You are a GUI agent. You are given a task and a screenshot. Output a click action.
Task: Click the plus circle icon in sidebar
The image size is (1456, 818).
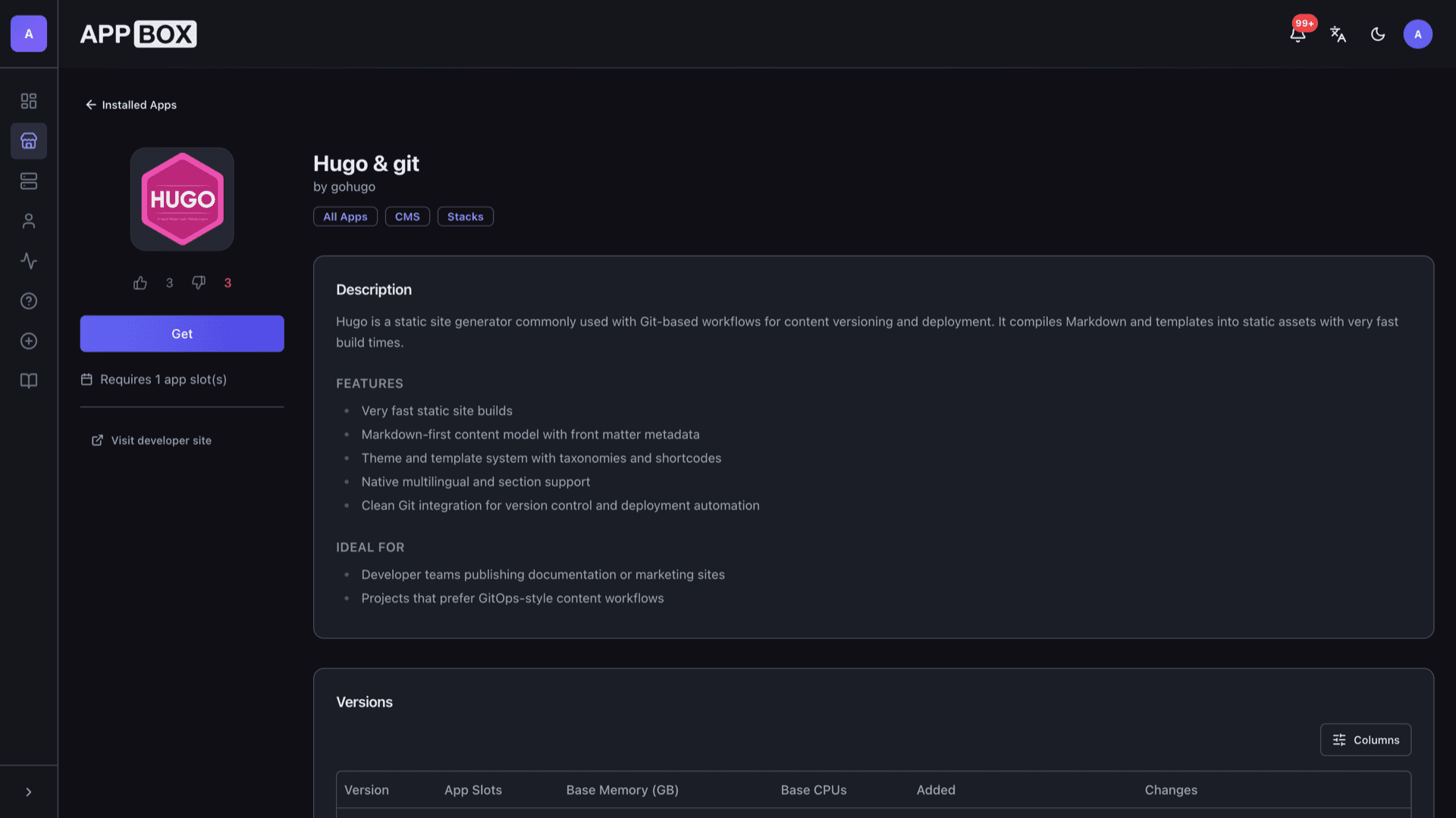[29, 341]
